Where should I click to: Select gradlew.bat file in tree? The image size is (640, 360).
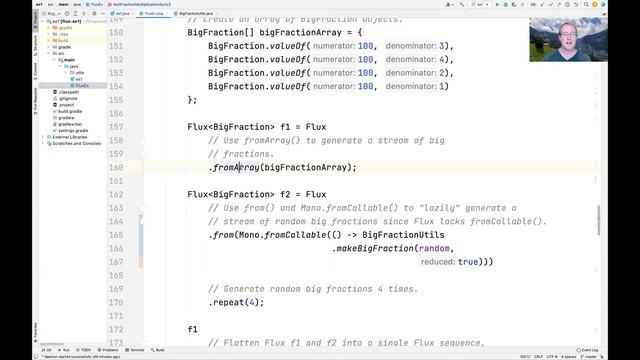(67, 124)
